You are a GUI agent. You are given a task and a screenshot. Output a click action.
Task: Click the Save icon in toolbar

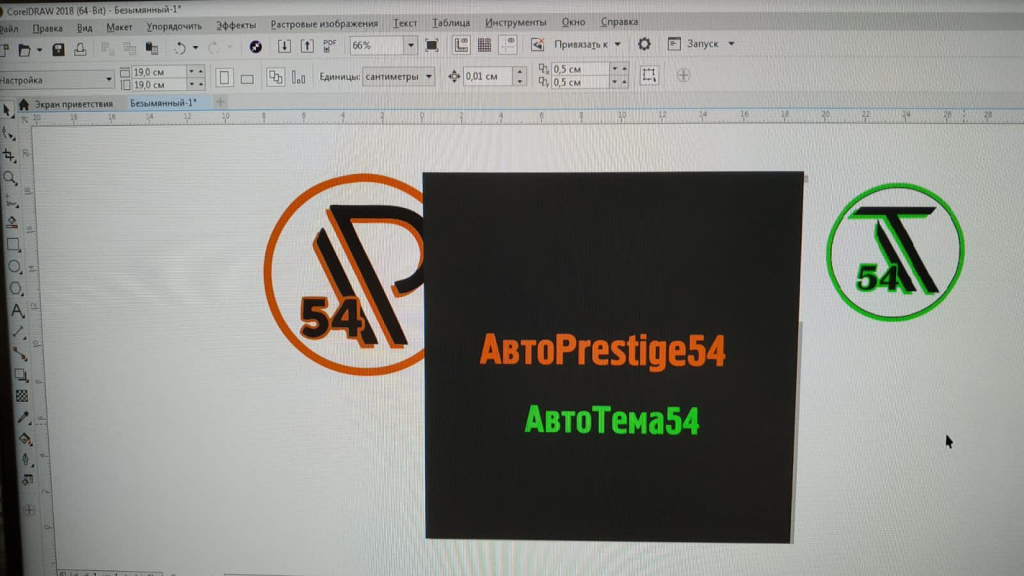(x=58, y=47)
